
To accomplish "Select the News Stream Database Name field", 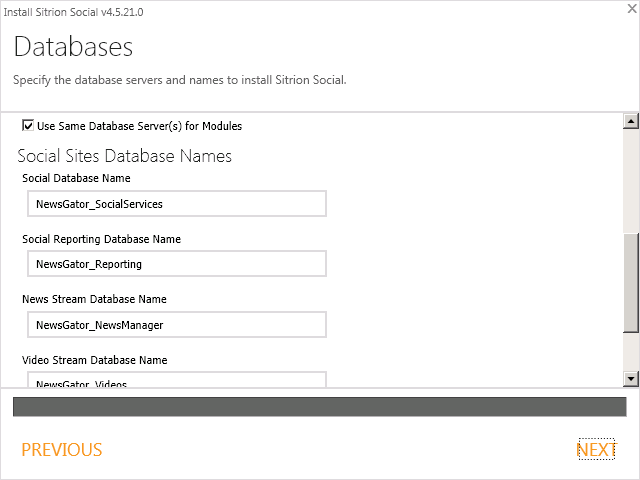I will click(x=177, y=325).
